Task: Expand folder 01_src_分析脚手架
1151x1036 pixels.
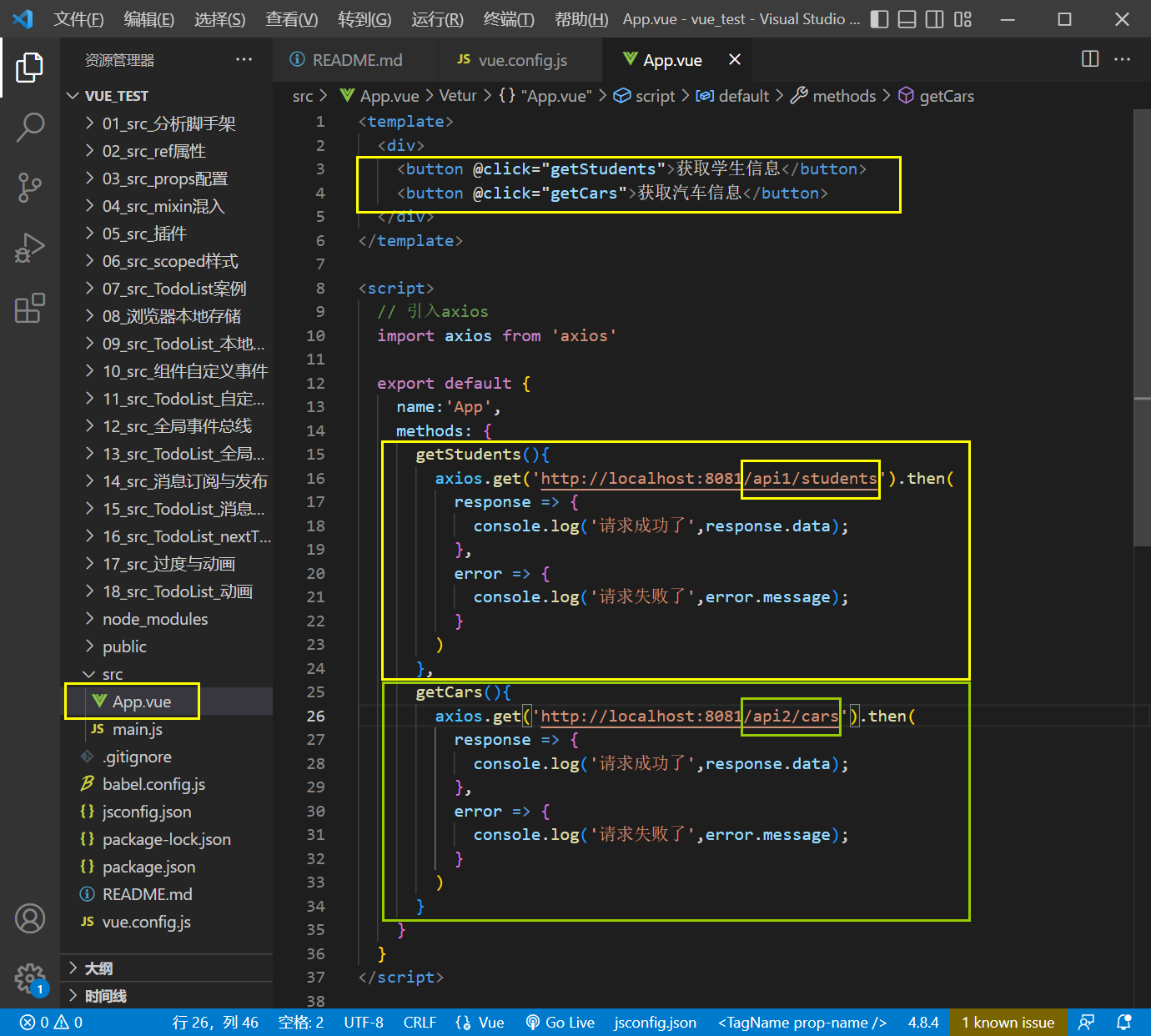Action: pyautogui.click(x=167, y=123)
